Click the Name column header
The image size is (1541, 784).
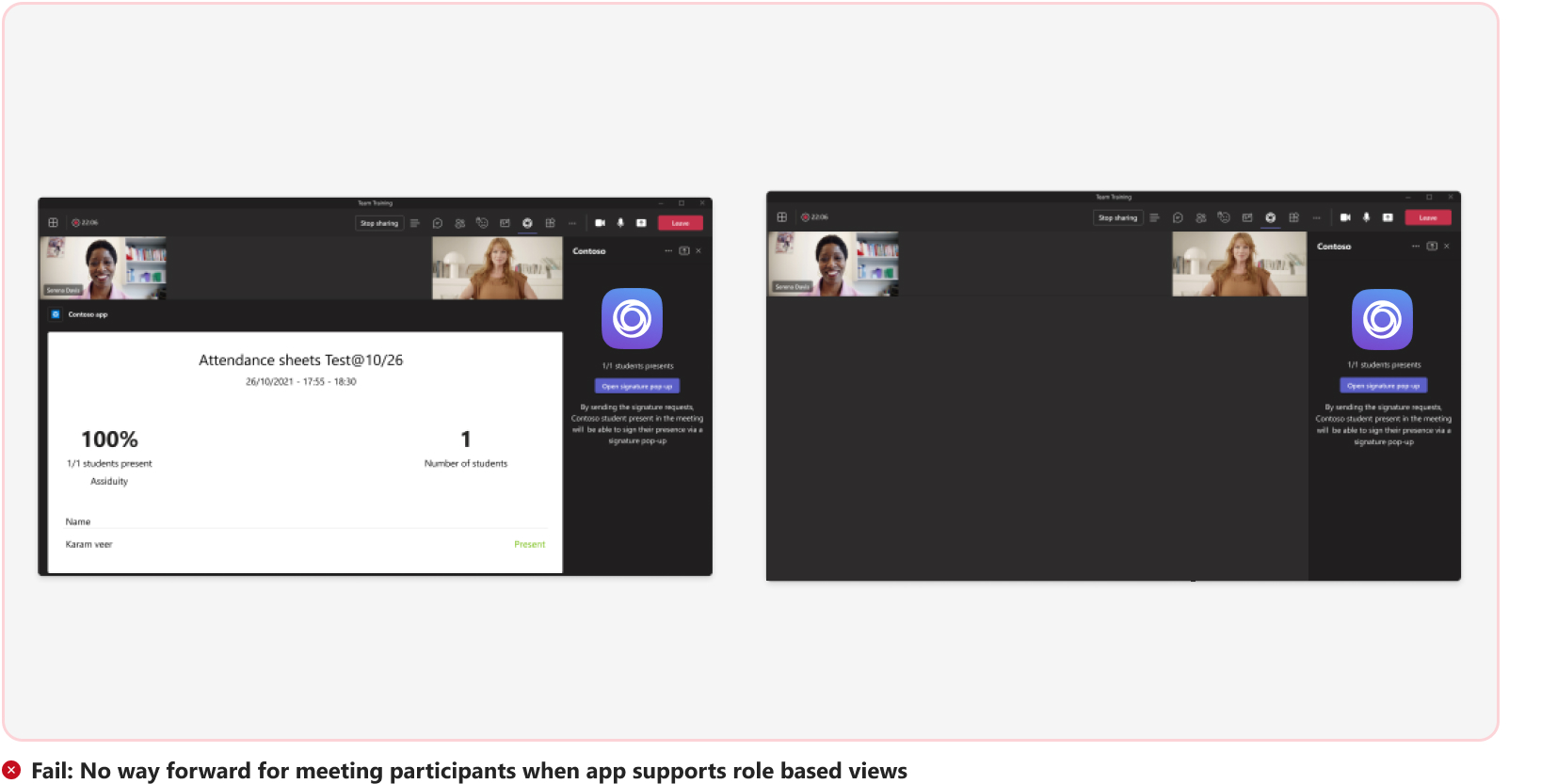click(78, 521)
